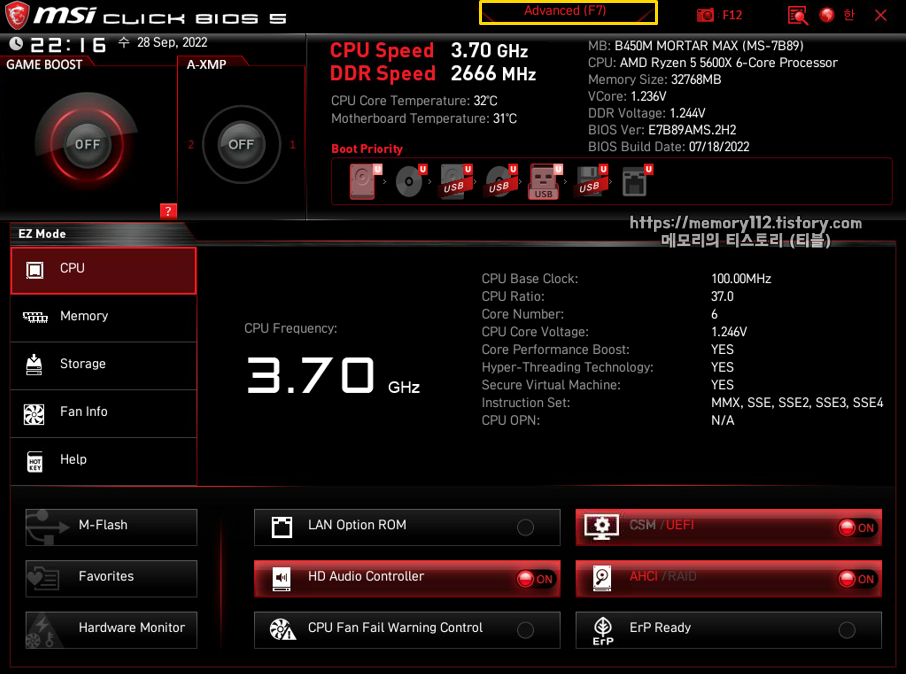Image resolution: width=906 pixels, height=674 pixels.
Task: Click the CSM/UEFI monitor gear icon
Action: tap(601, 527)
